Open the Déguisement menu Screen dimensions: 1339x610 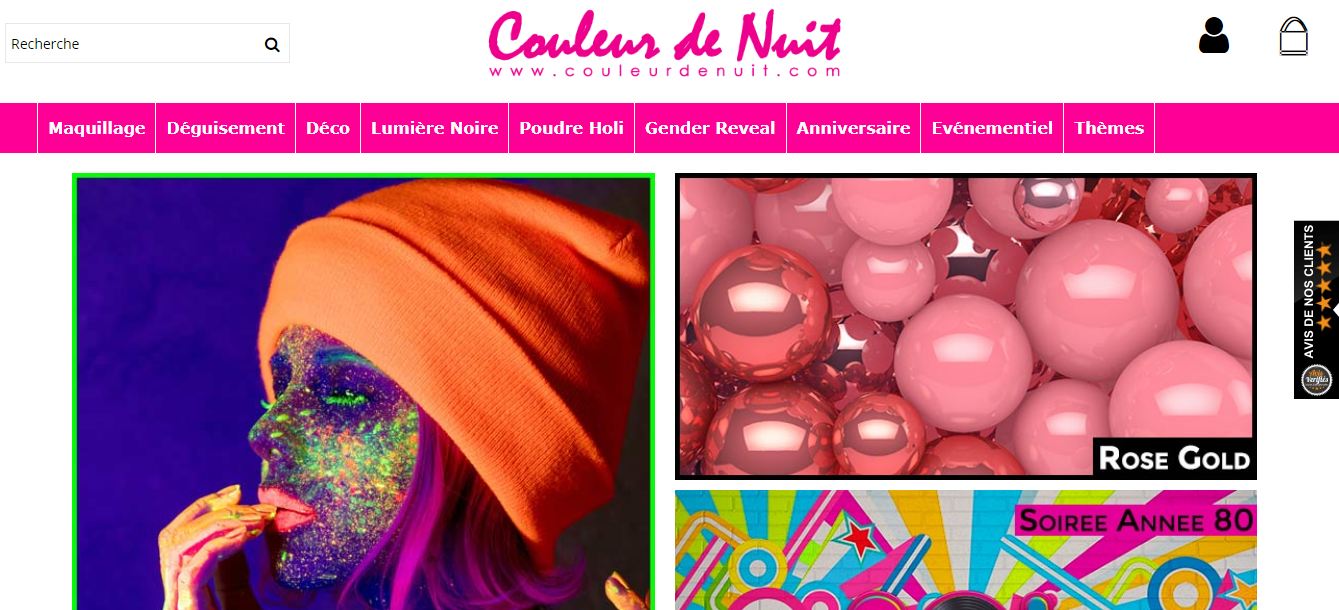click(226, 128)
